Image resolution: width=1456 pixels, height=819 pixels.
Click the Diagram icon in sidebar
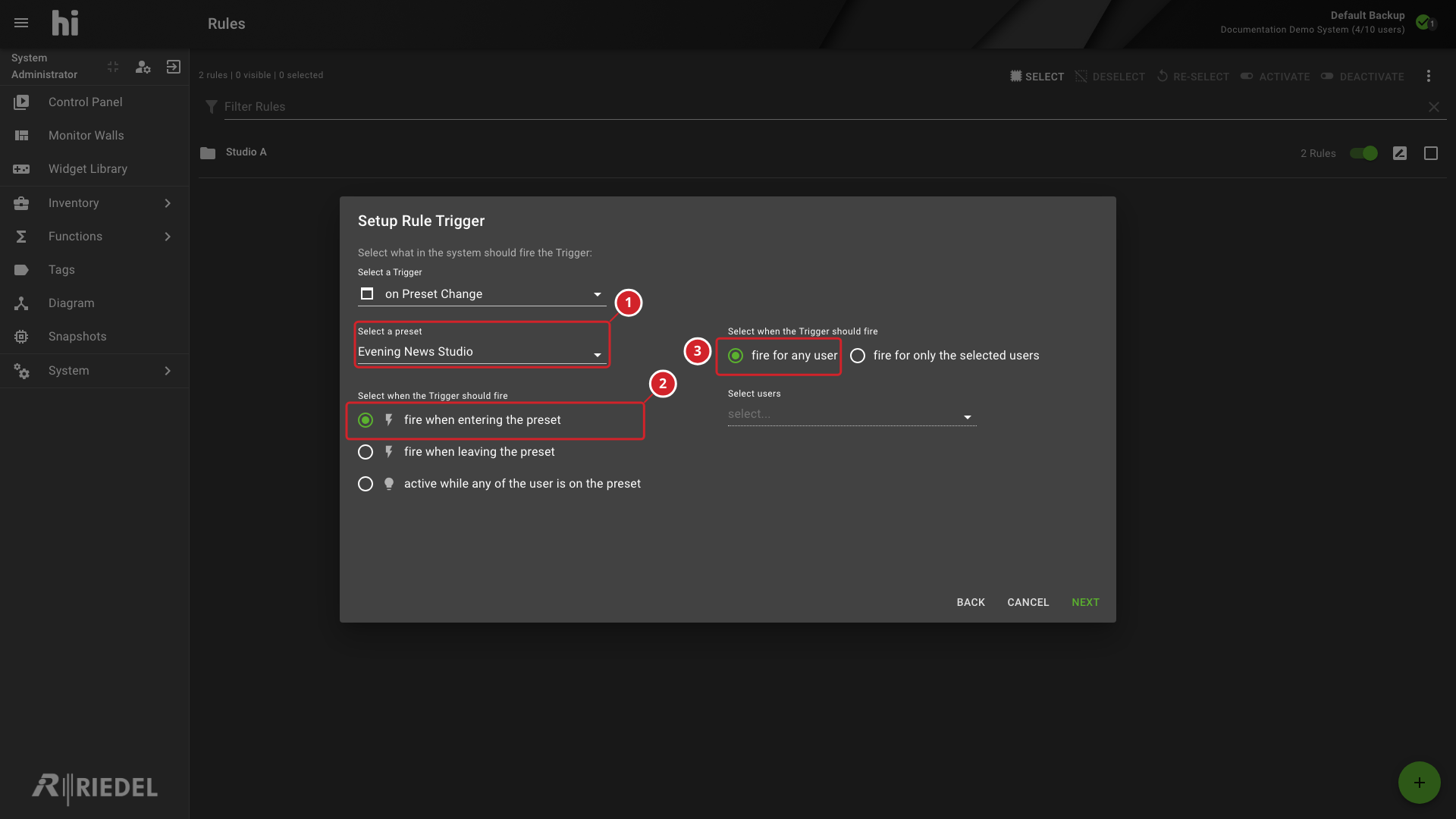[x=21, y=303]
